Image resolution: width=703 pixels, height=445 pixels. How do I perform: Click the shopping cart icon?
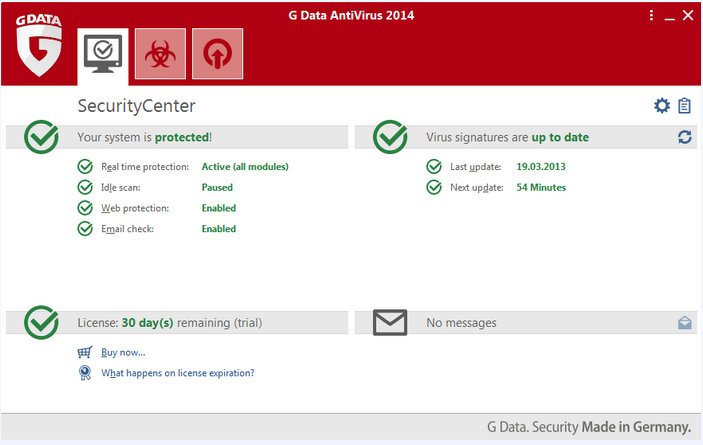[85, 352]
